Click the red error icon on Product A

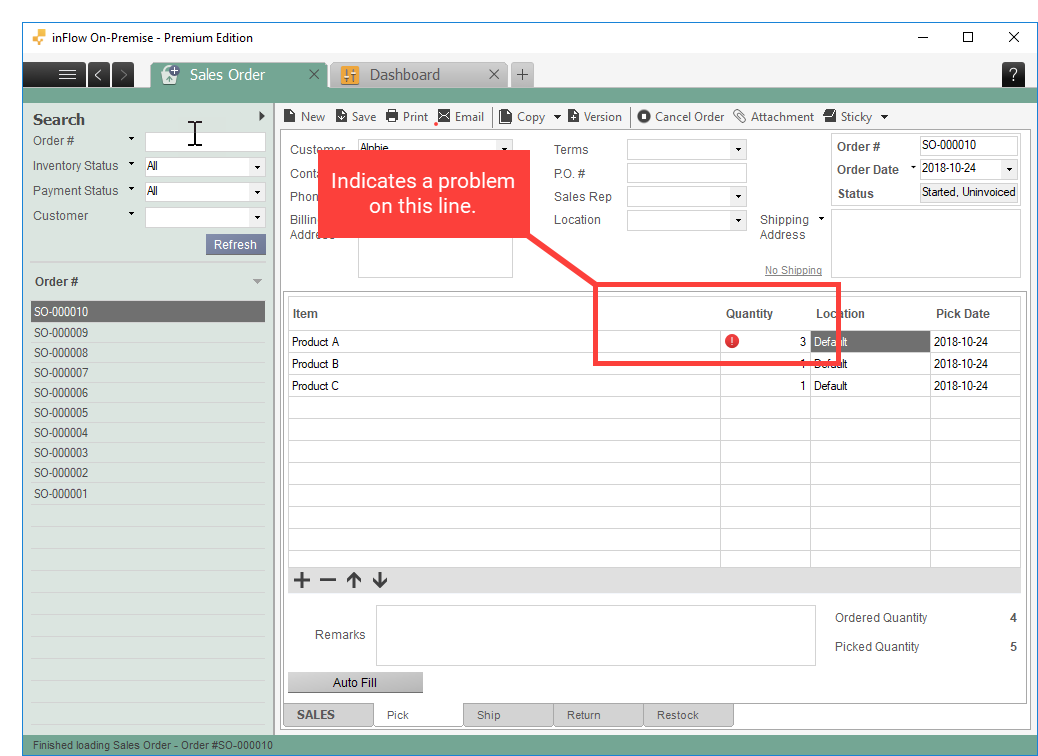[x=731, y=341]
